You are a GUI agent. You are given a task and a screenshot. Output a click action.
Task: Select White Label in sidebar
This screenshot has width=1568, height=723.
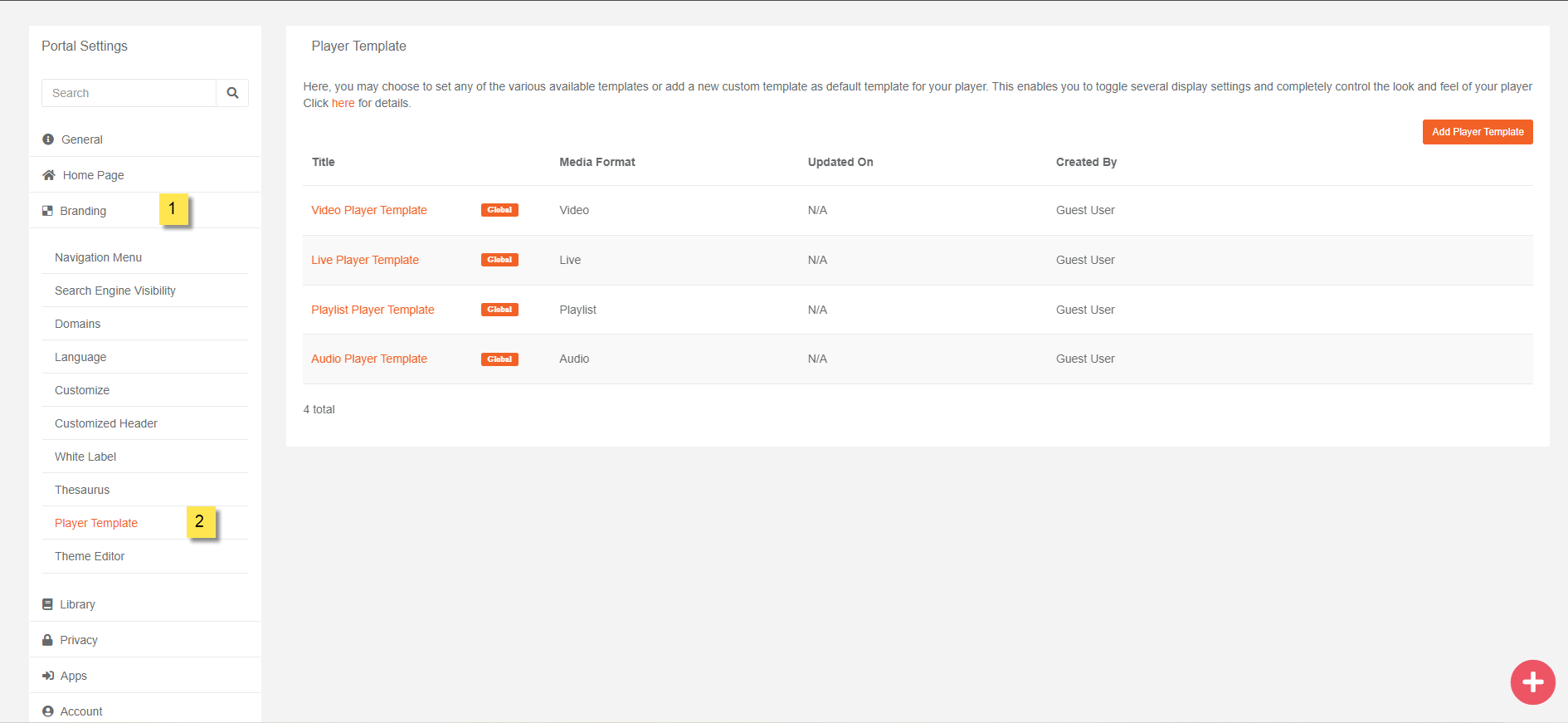85,457
